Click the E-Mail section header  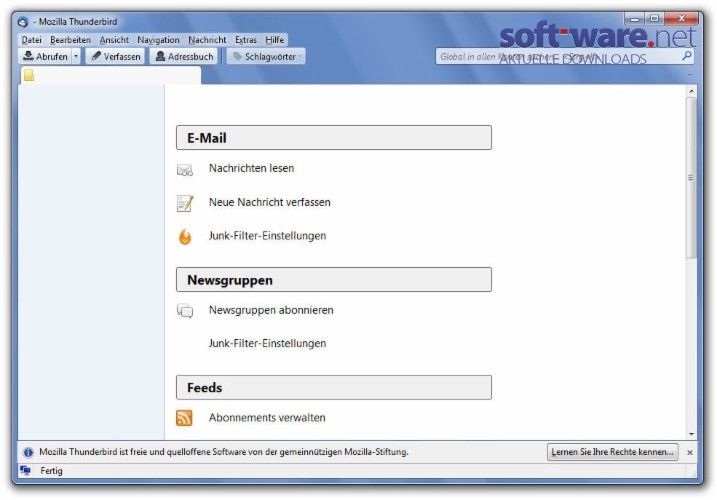coord(334,138)
